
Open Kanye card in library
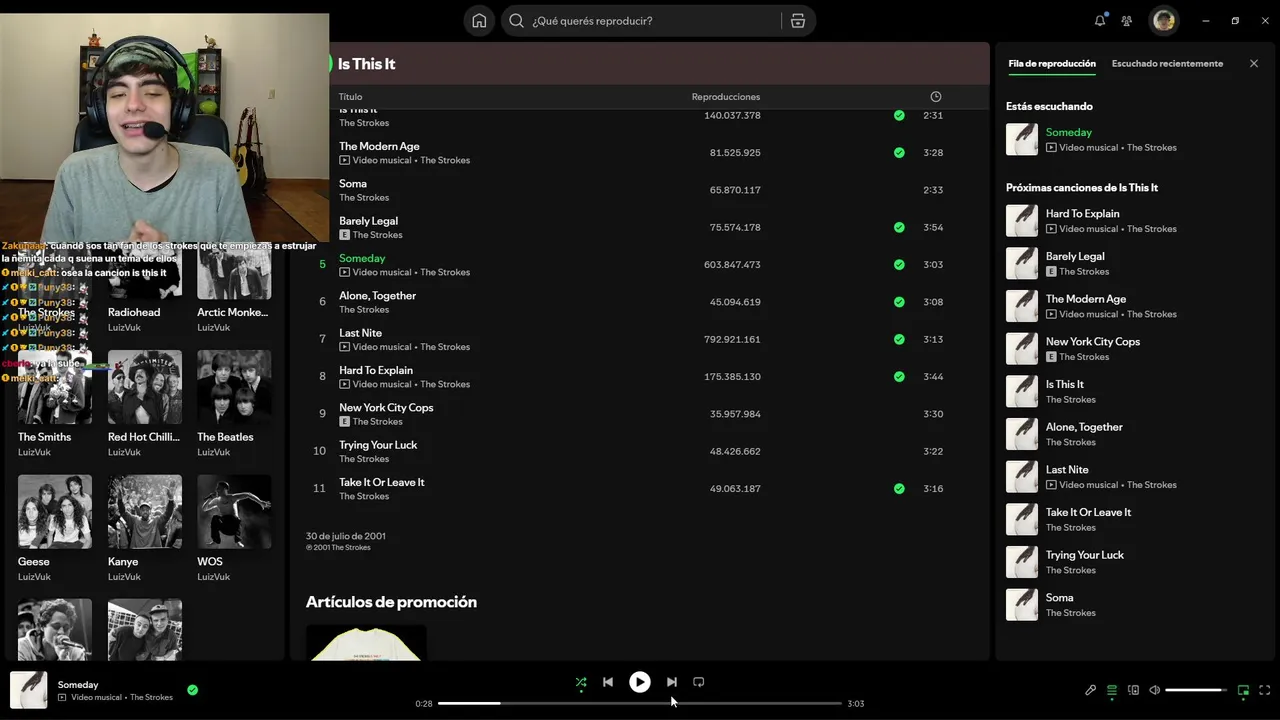(x=145, y=528)
